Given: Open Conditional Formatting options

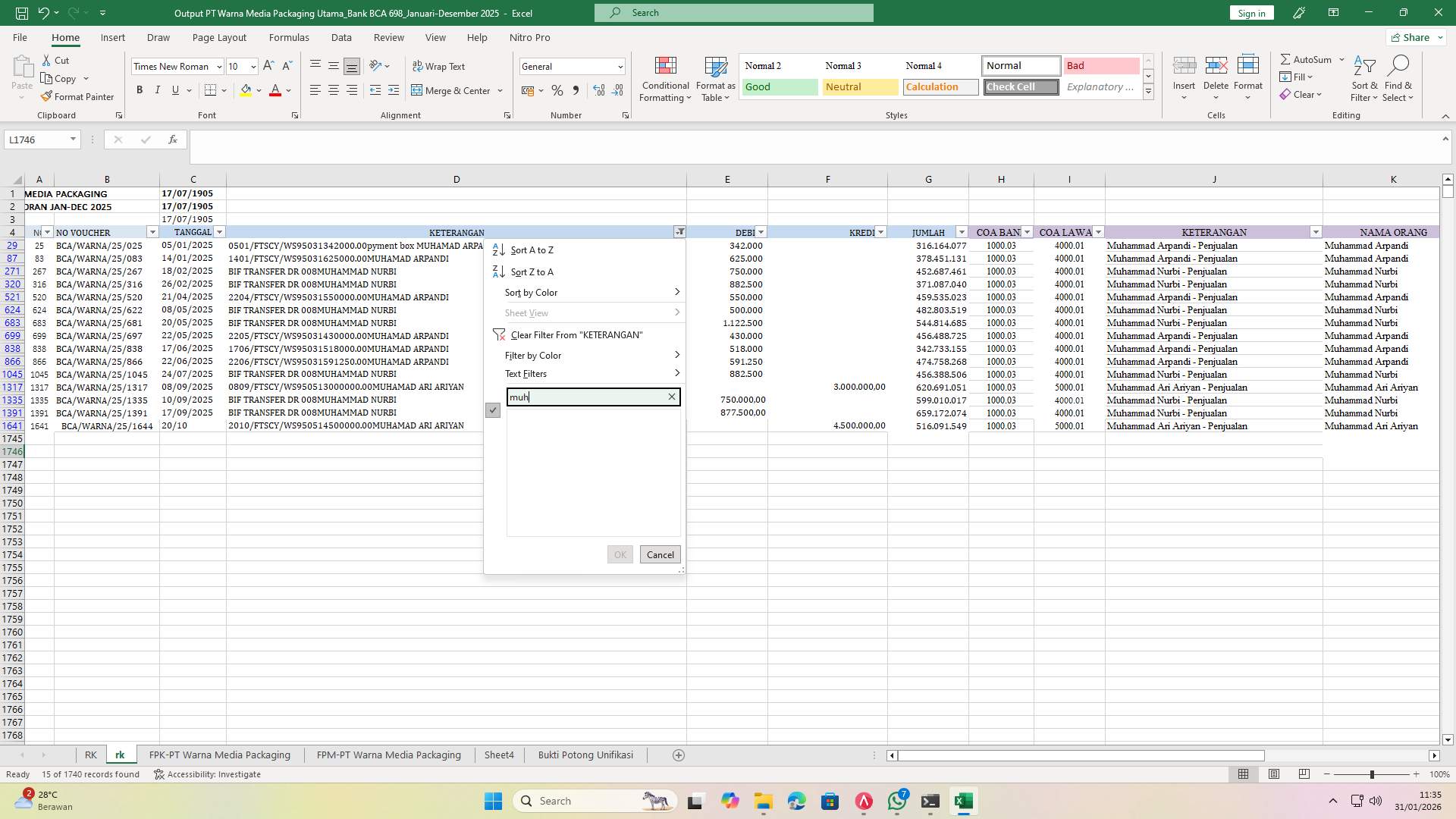Looking at the screenshot, I should pyautogui.click(x=665, y=78).
